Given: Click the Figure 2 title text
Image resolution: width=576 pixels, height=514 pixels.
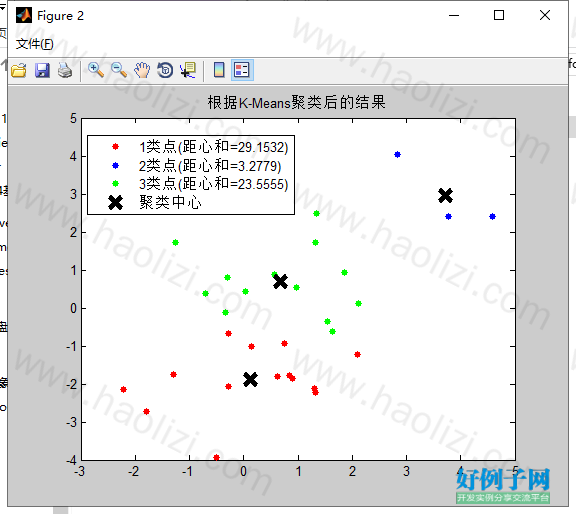Looking at the screenshot, I should [60, 16].
